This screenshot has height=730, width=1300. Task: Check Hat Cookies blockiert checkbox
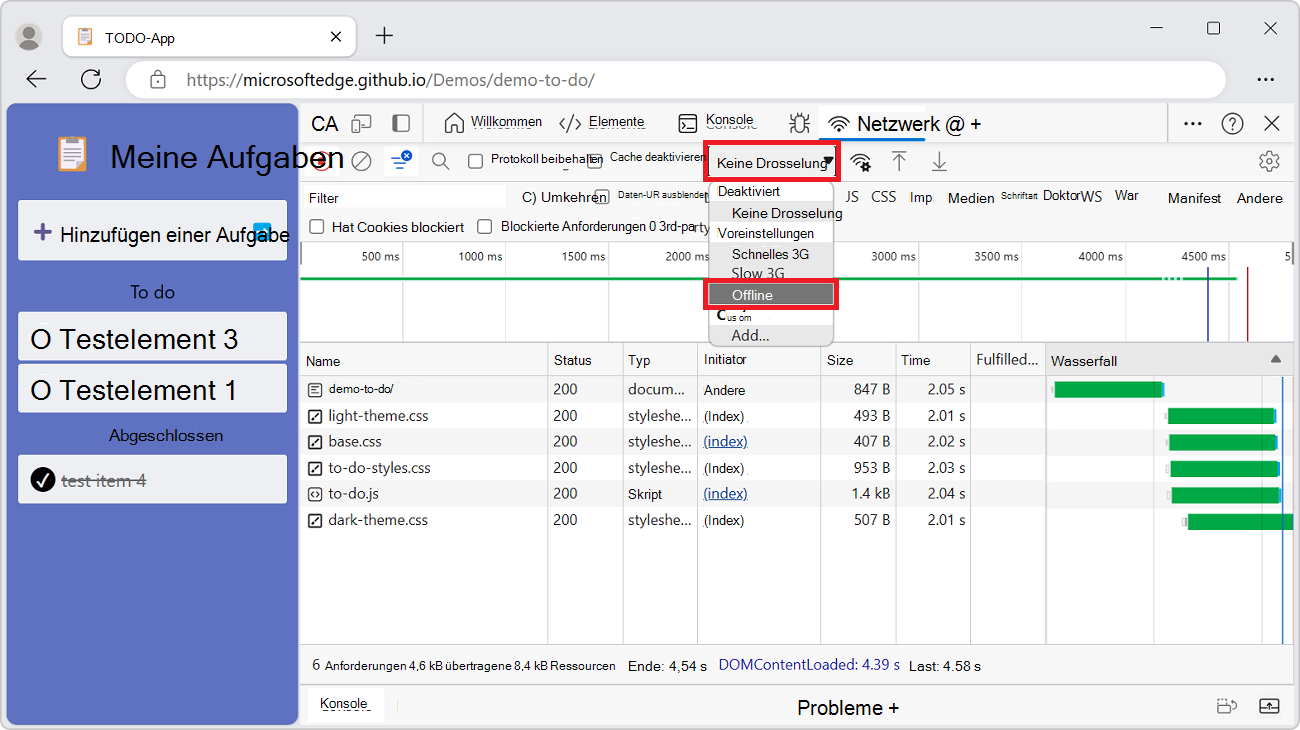click(x=317, y=227)
